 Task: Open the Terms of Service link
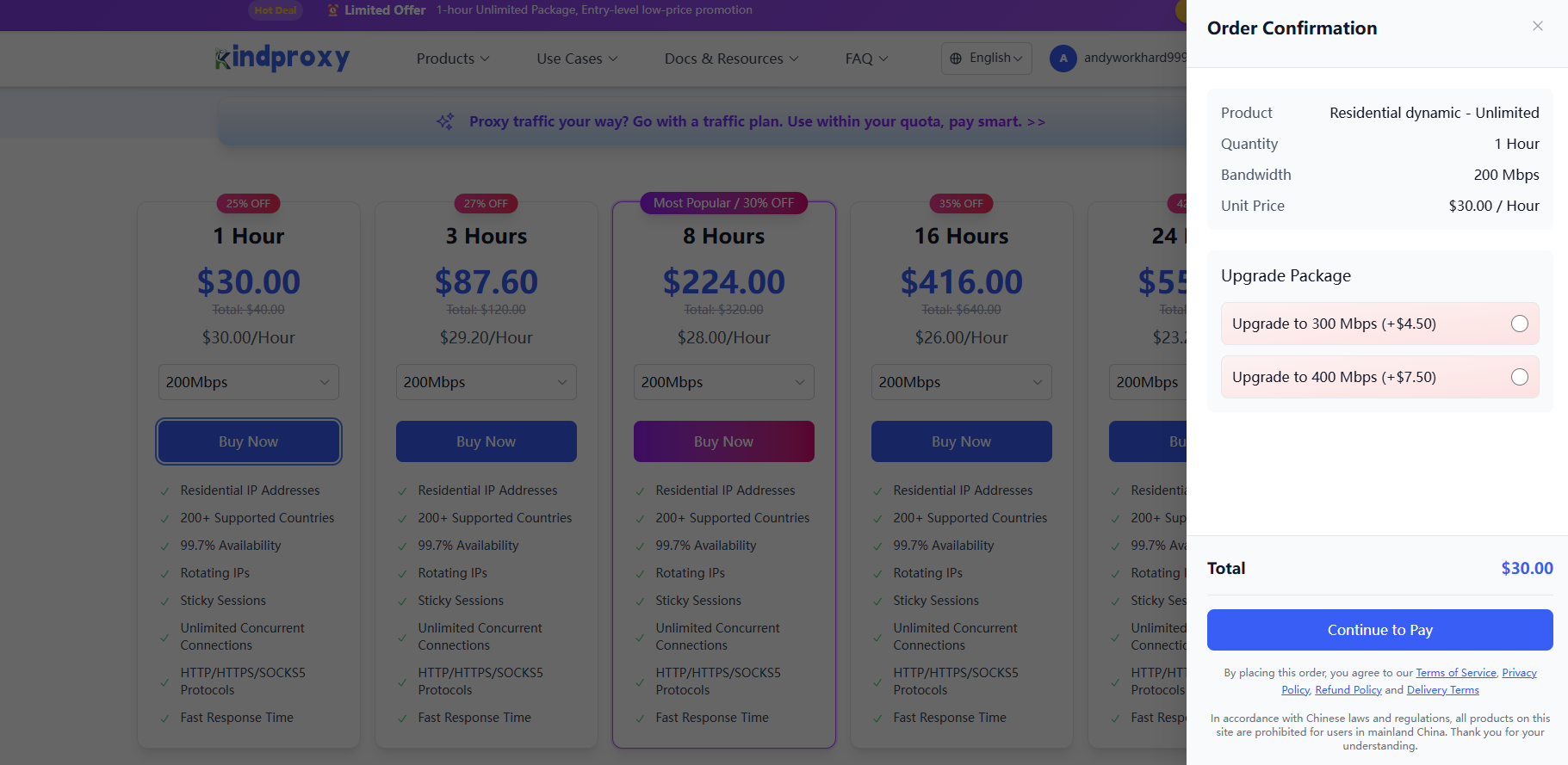click(x=1455, y=673)
